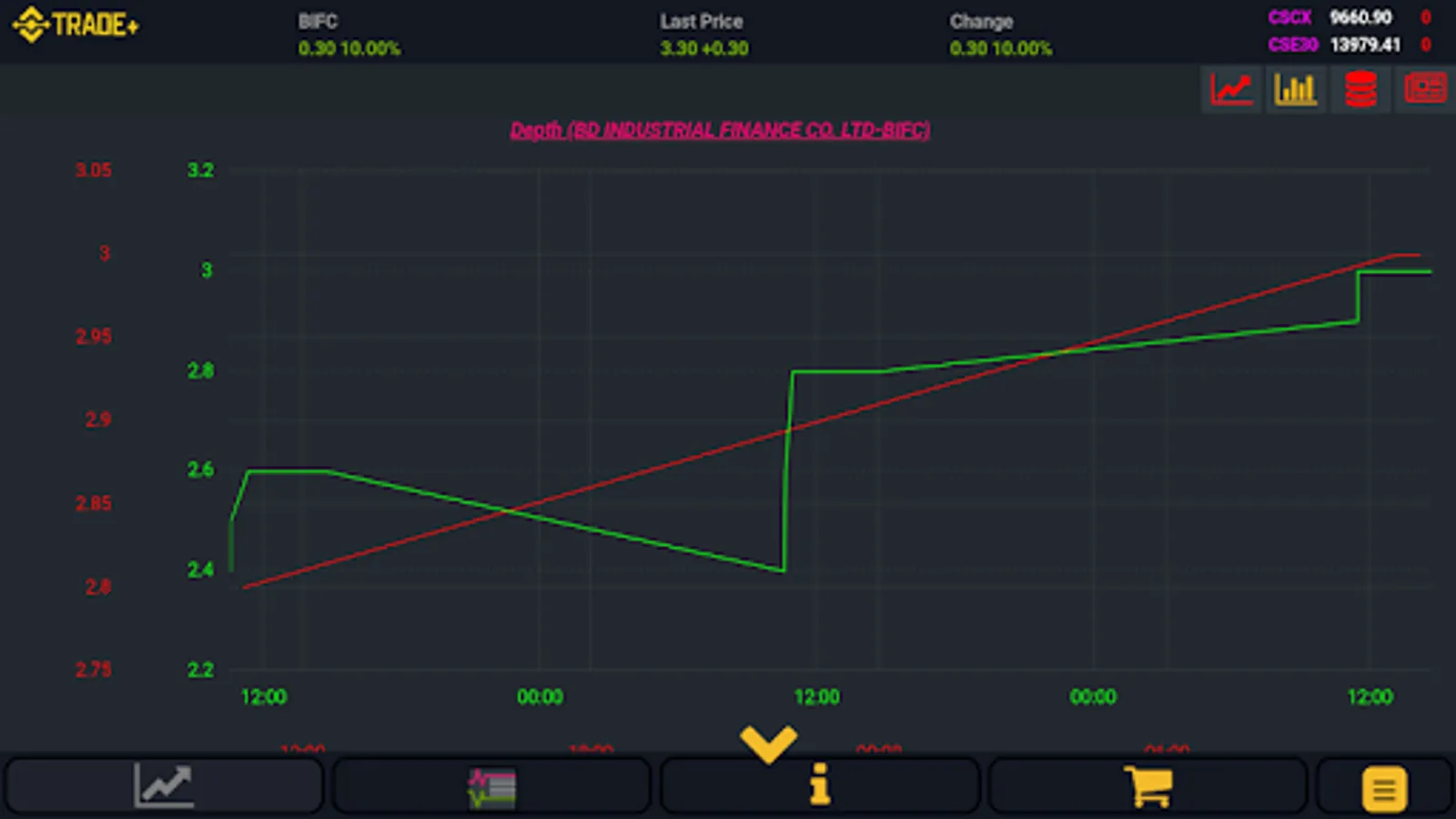Open the line chart view icon
This screenshot has width=1456, height=819.
click(x=1231, y=89)
